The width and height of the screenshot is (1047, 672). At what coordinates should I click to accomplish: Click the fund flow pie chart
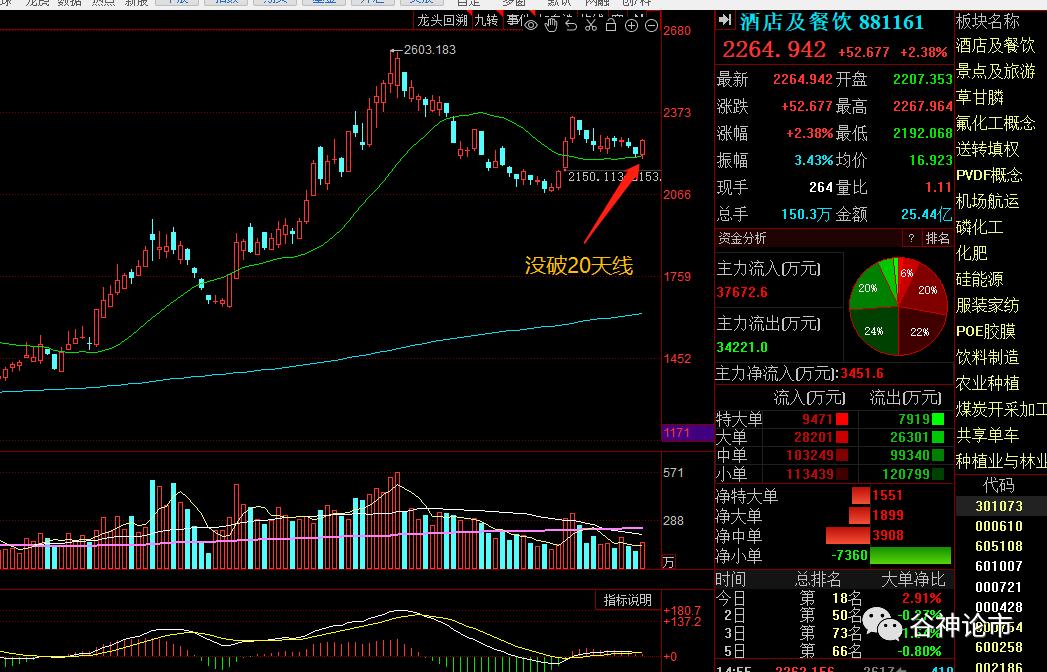click(898, 307)
